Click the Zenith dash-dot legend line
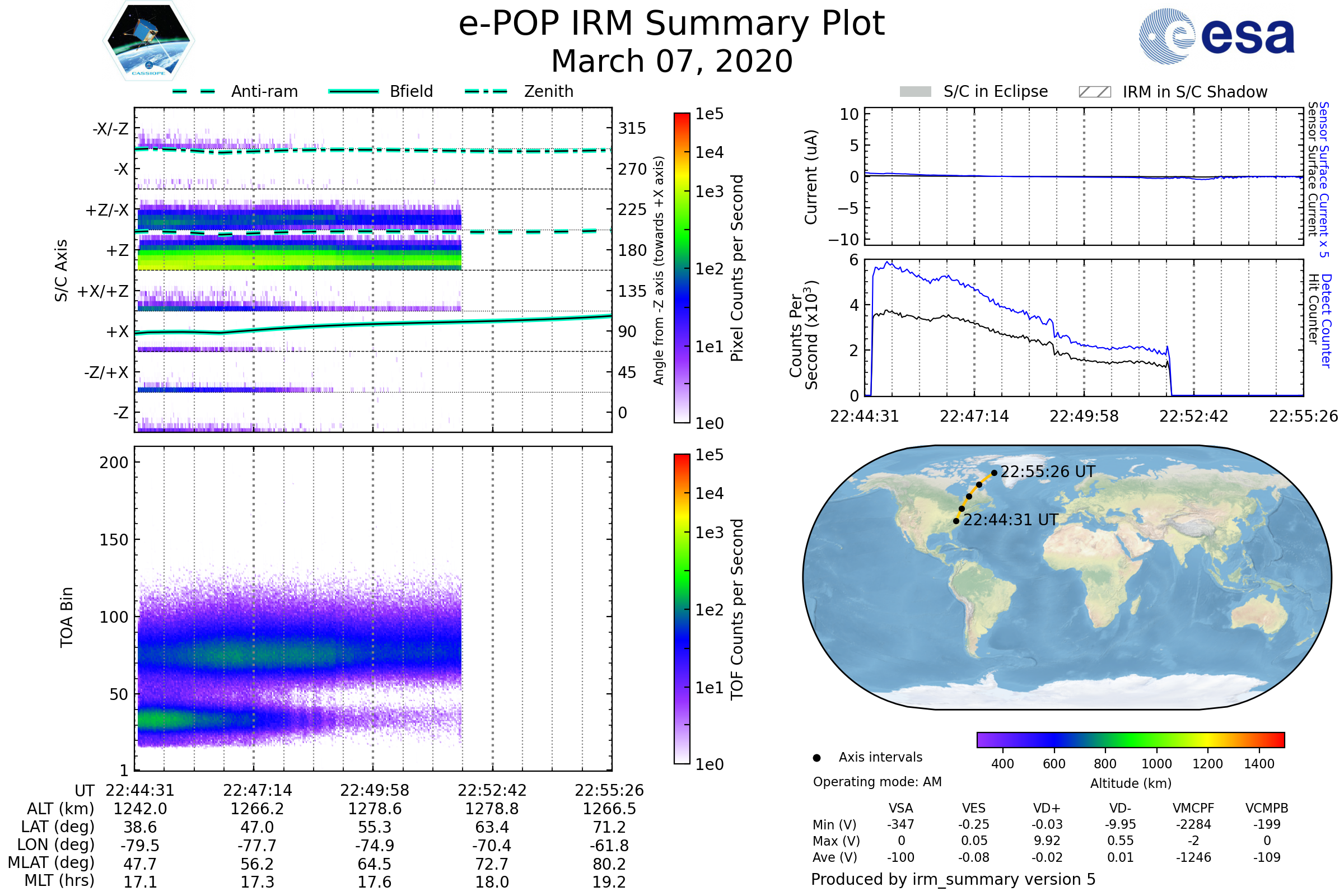This screenshot has width=1344, height=896. [x=486, y=91]
